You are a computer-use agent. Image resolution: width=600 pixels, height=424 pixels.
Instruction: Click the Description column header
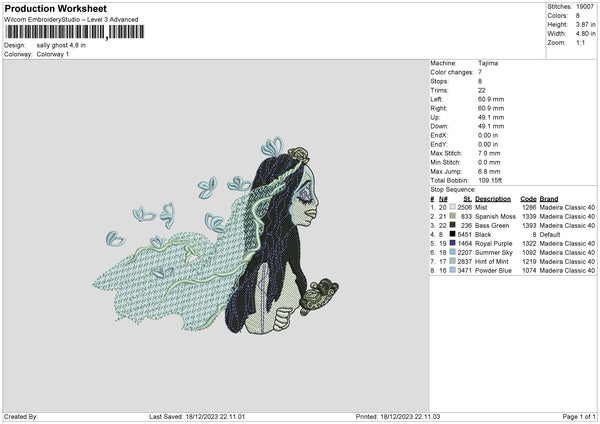click(x=493, y=197)
